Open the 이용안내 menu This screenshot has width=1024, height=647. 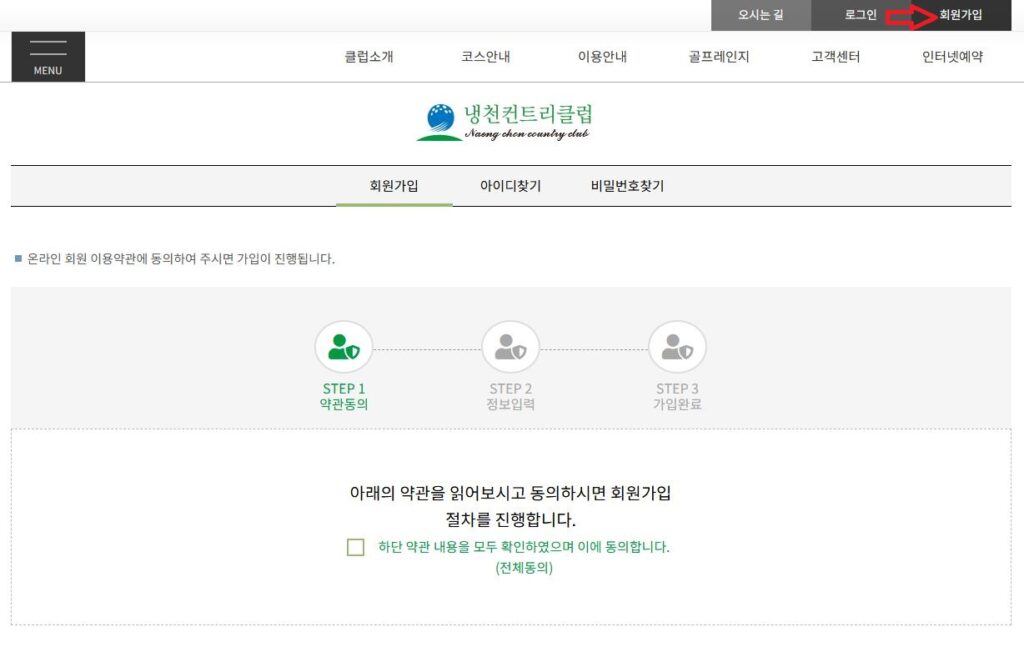tap(604, 57)
